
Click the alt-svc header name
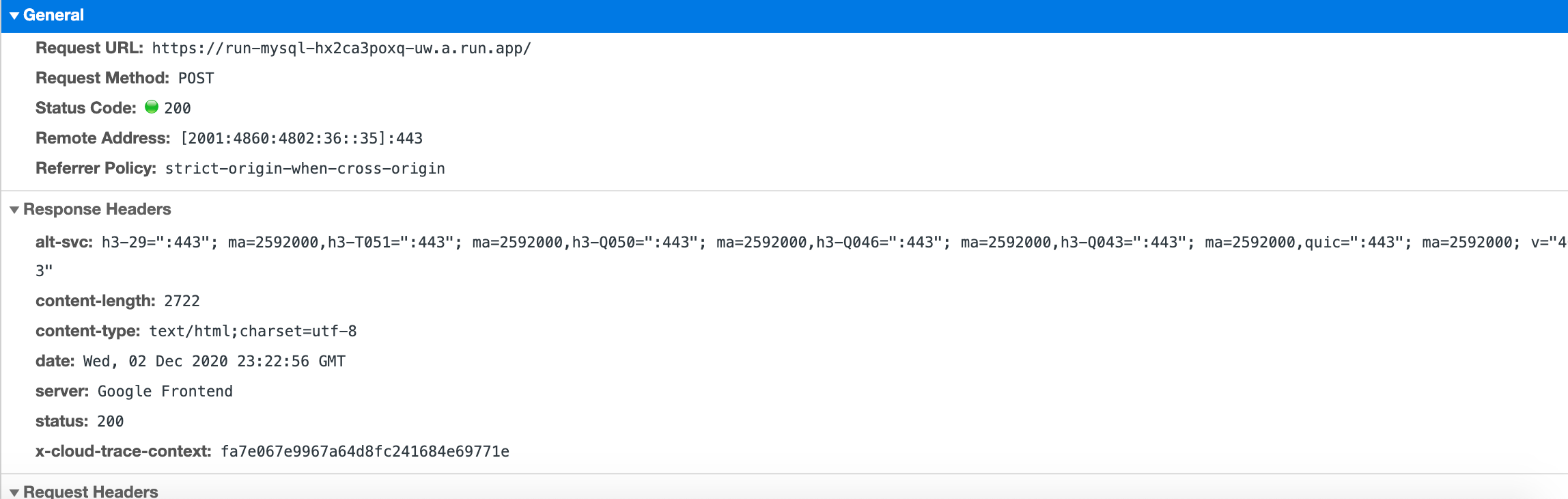pyautogui.click(x=64, y=242)
